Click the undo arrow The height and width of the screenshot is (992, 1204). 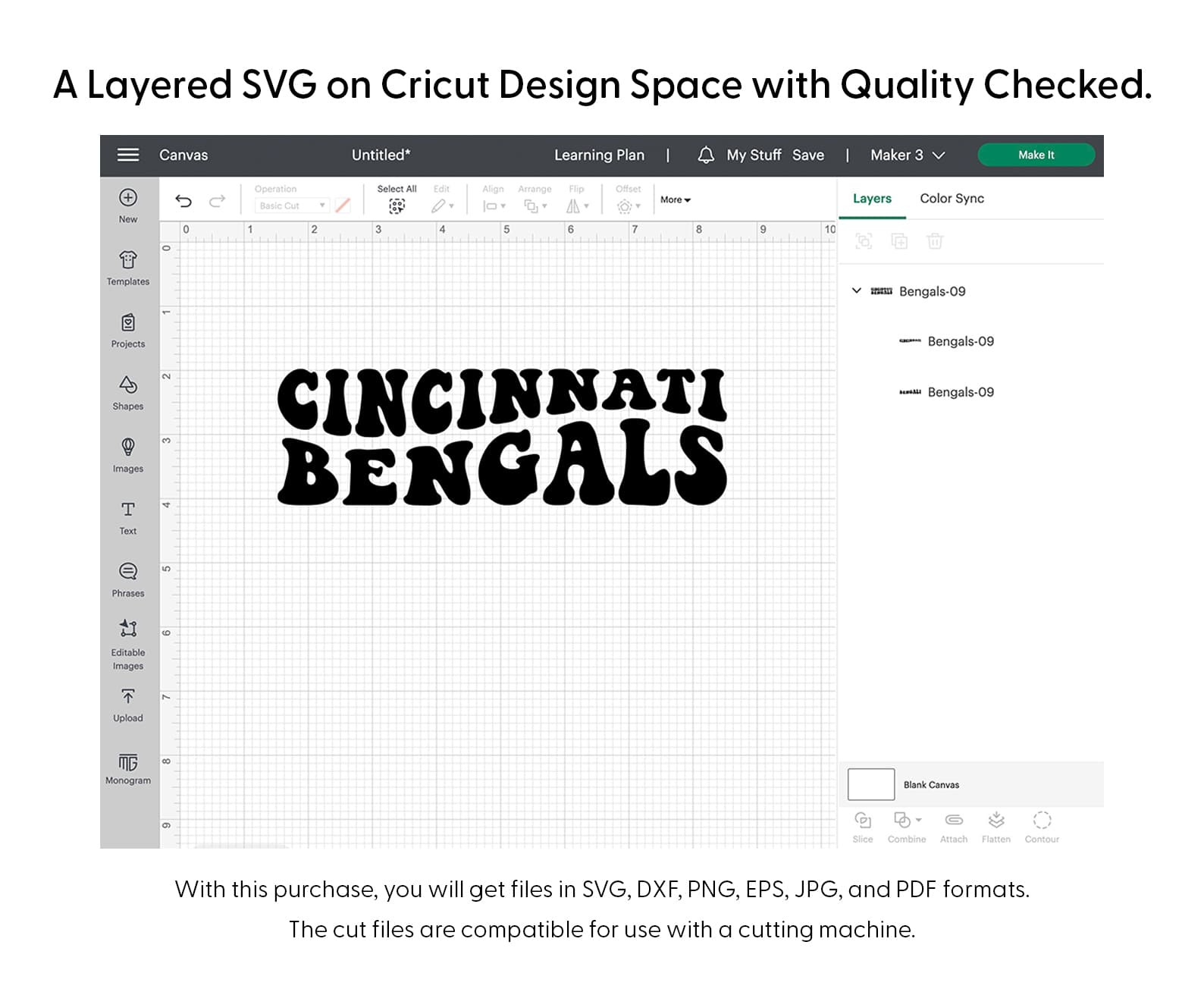tap(183, 201)
